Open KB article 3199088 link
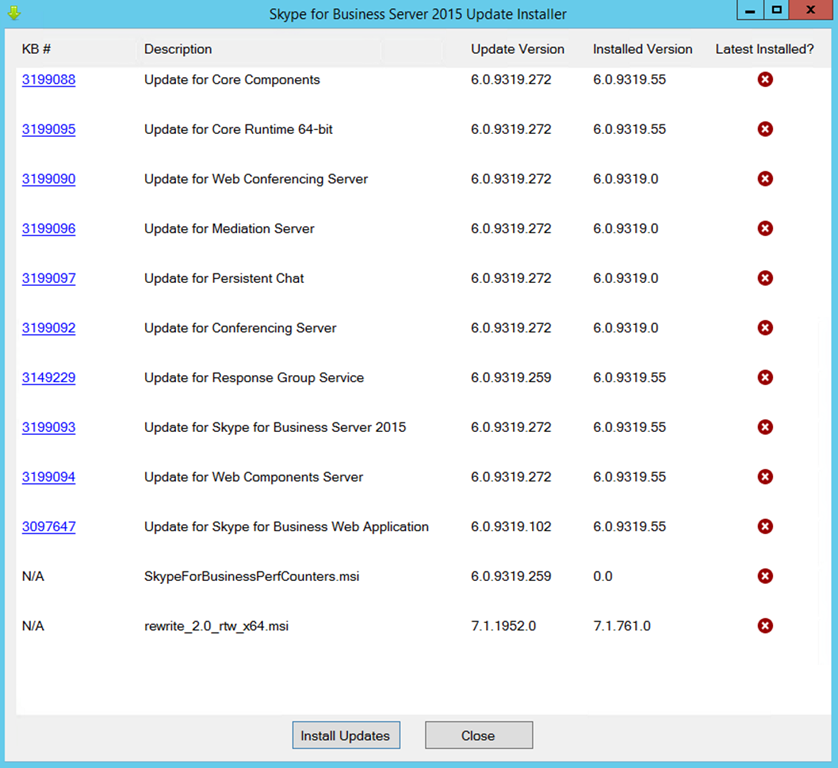Viewport: 838px width, 768px height. [x=49, y=80]
